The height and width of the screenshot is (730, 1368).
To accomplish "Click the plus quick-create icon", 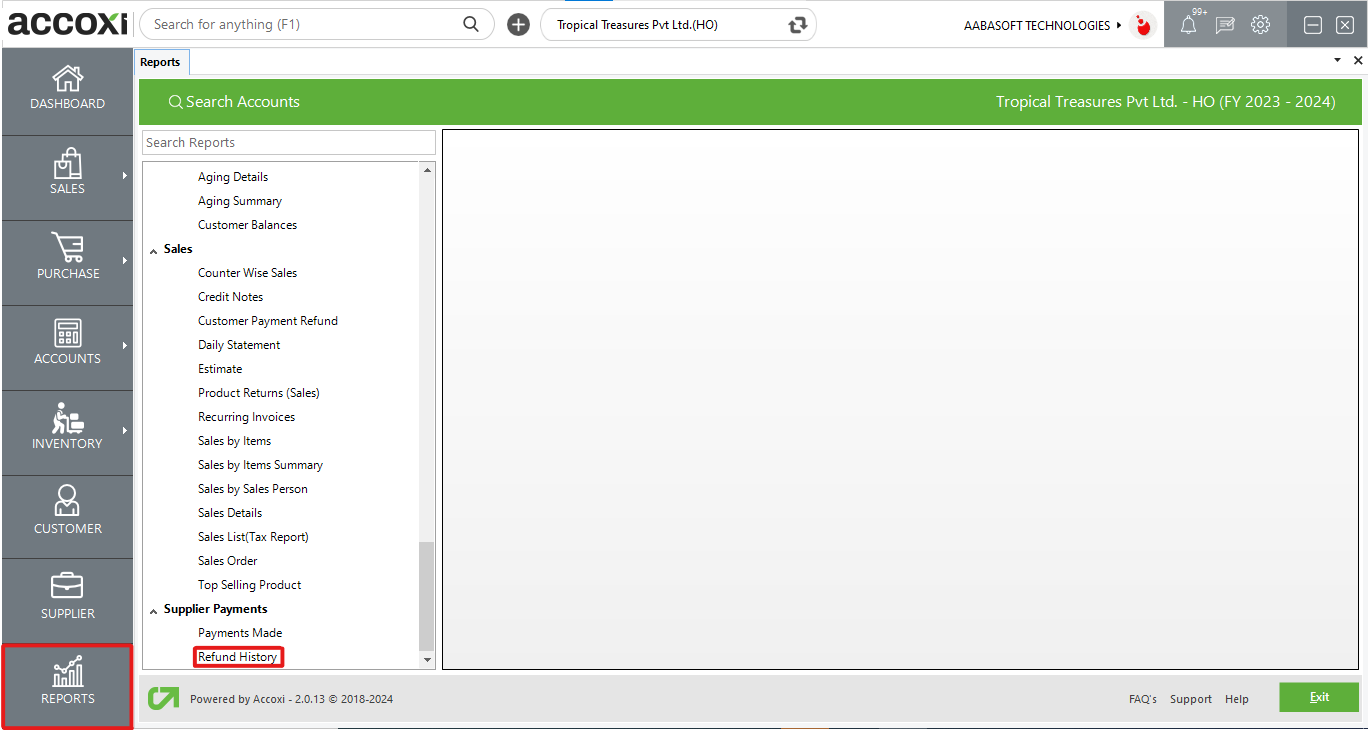I will 518,25.
